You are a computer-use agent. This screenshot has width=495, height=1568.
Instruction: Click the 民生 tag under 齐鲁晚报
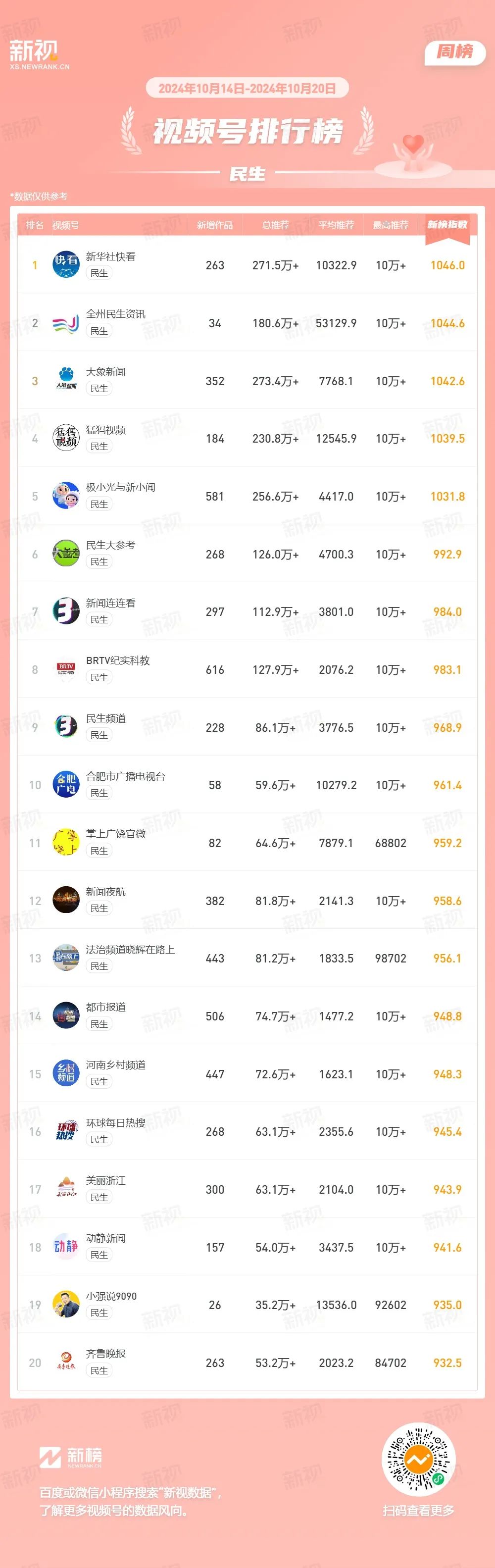click(x=99, y=1371)
